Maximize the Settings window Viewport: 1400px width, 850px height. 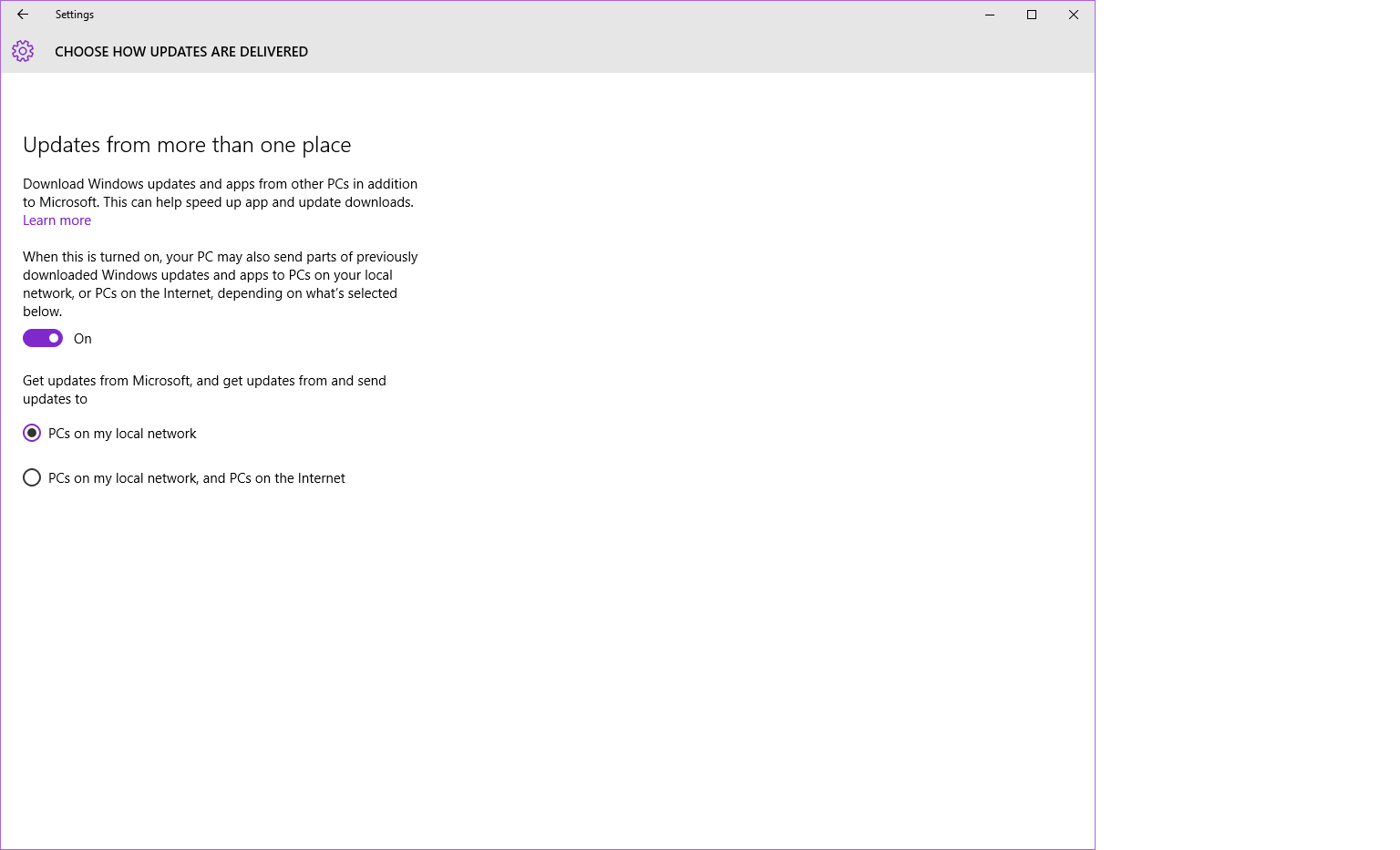point(1032,15)
